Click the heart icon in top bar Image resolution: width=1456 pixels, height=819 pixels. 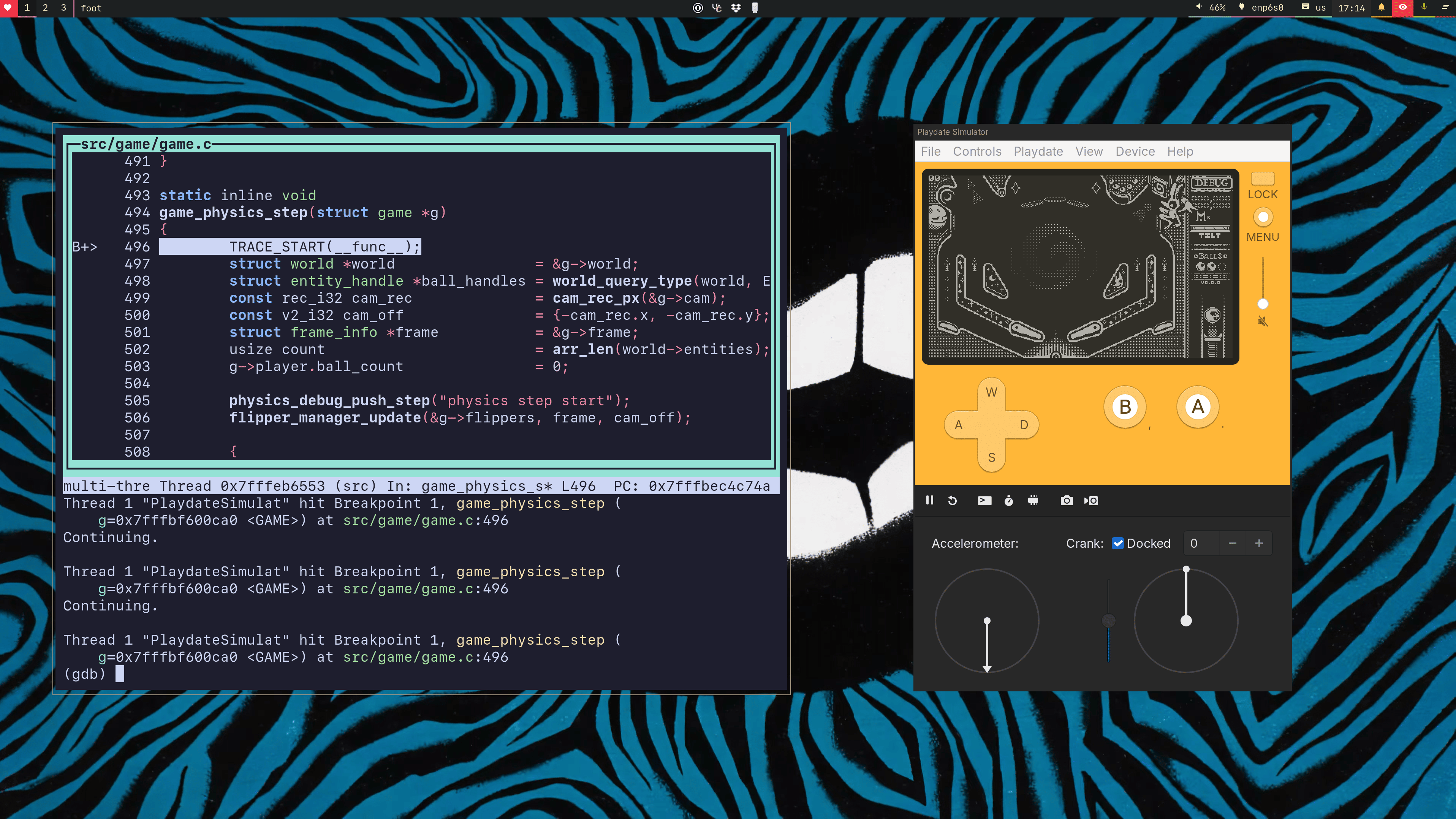tap(8, 8)
